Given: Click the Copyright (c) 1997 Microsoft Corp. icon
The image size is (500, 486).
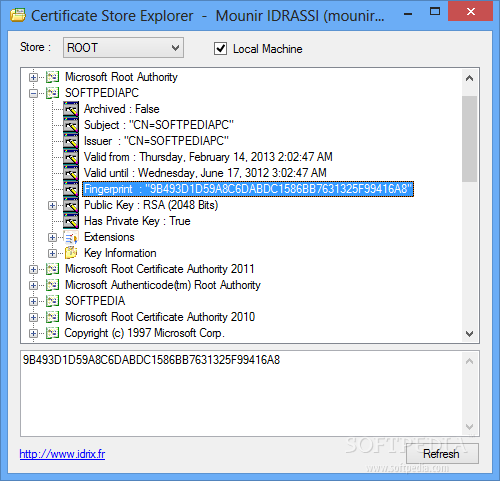Looking at the screenshot, I should pos(52,333).
